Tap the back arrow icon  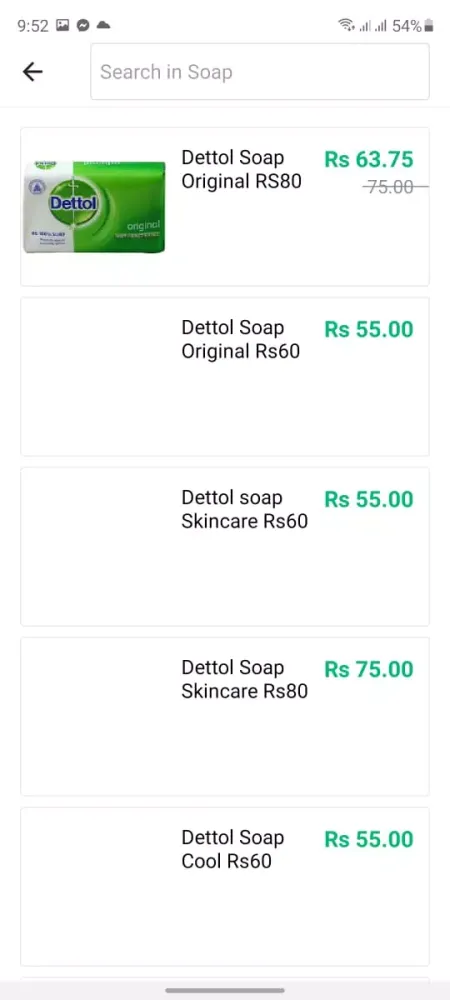(x=33, y=72)
